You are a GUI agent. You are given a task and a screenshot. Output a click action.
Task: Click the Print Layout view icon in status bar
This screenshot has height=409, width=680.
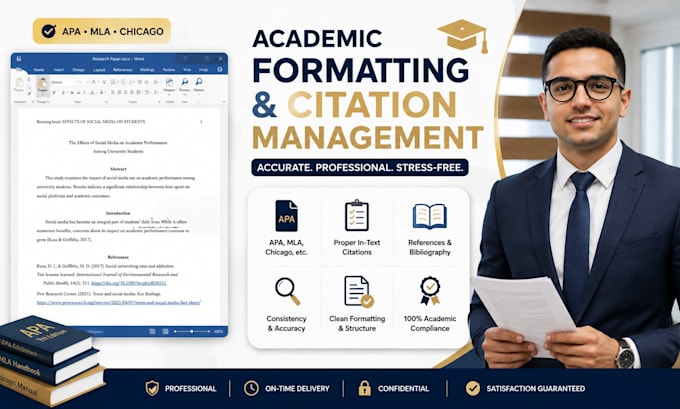(152, 331)
